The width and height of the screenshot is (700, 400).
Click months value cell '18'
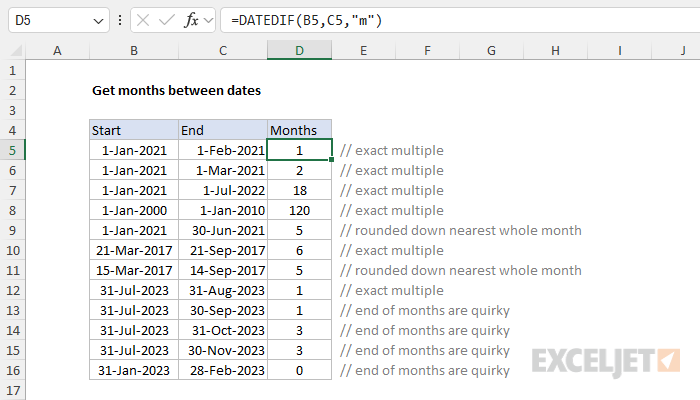tap(300, 191)
